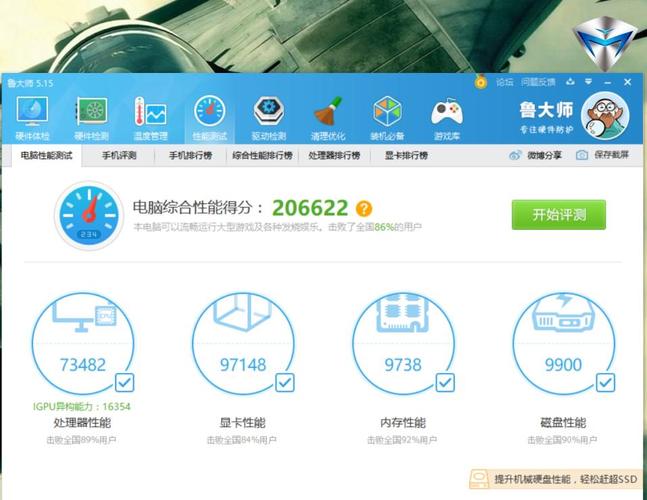
Task: Toggle the 显卡性能 checkbox
Action: click(x=285, y=383)
